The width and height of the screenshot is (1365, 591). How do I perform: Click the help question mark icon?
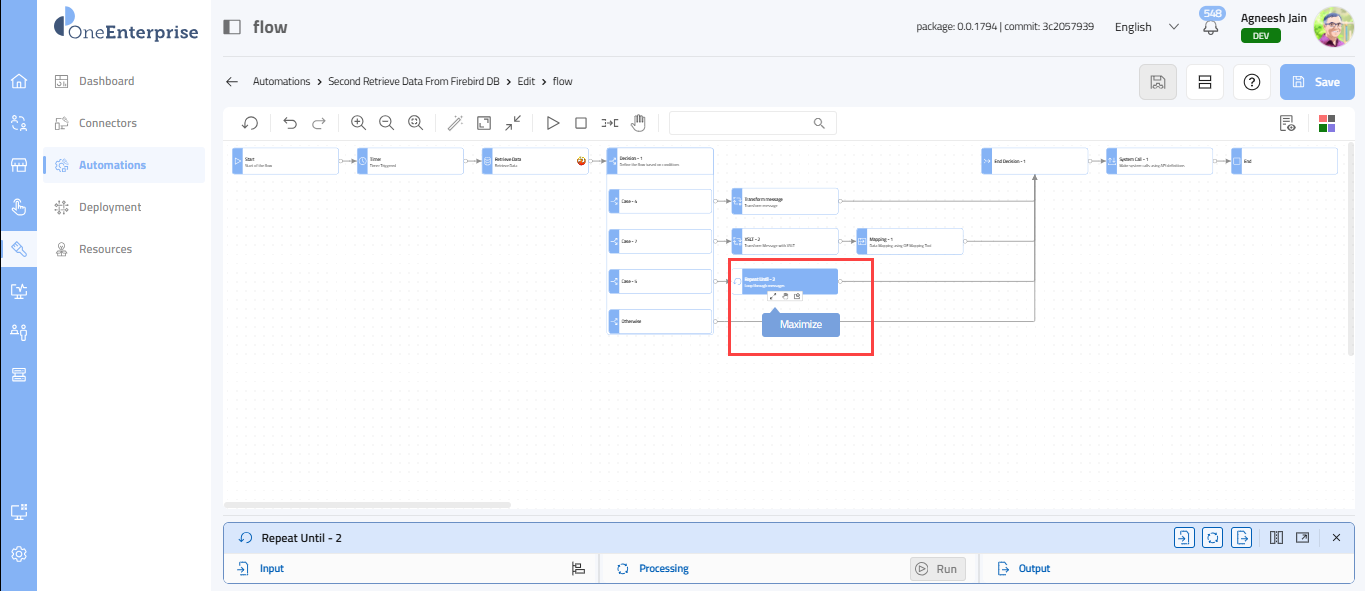coord(1251,82)
